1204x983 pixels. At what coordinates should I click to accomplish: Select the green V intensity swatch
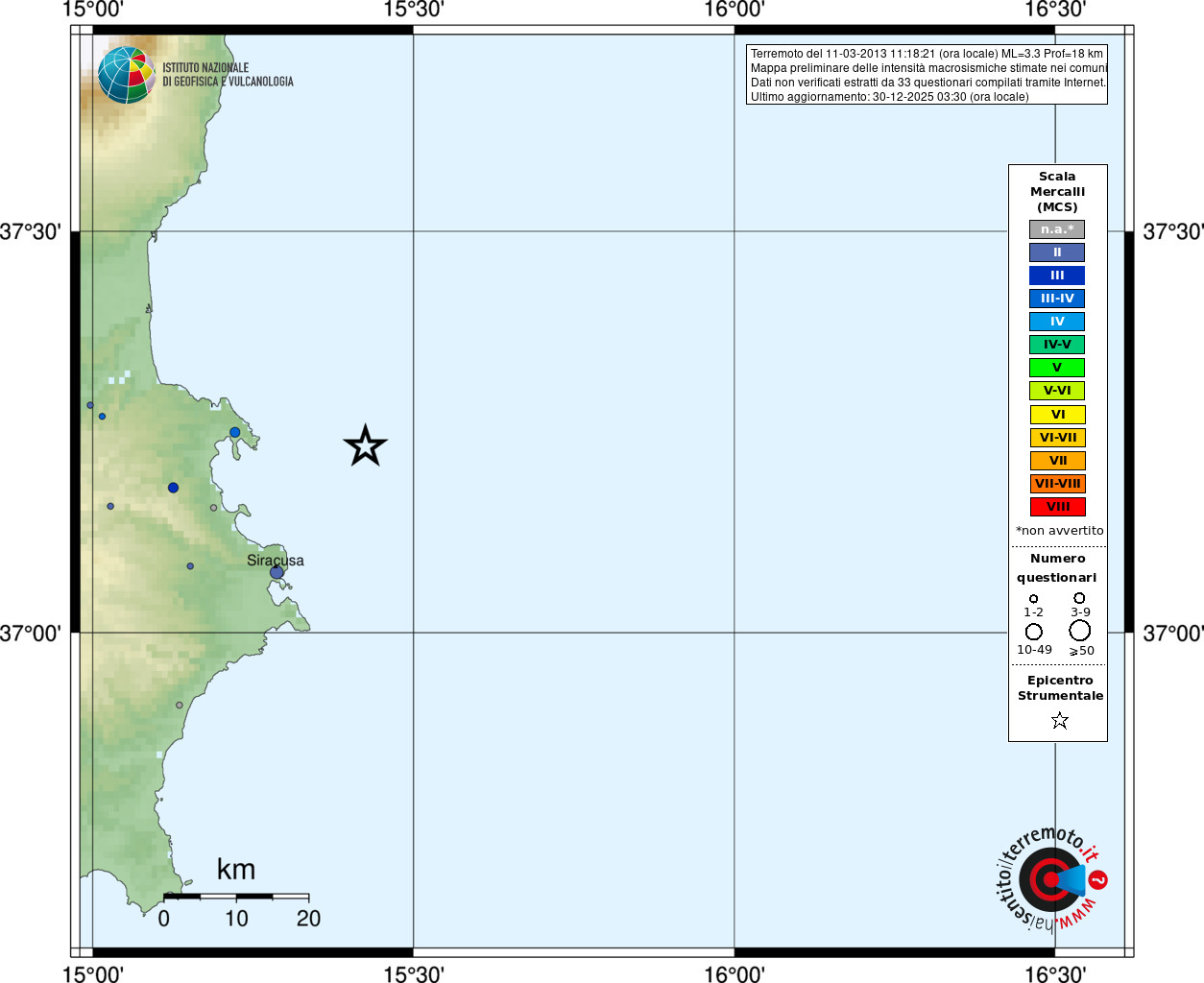click(x=1057, y=368)
